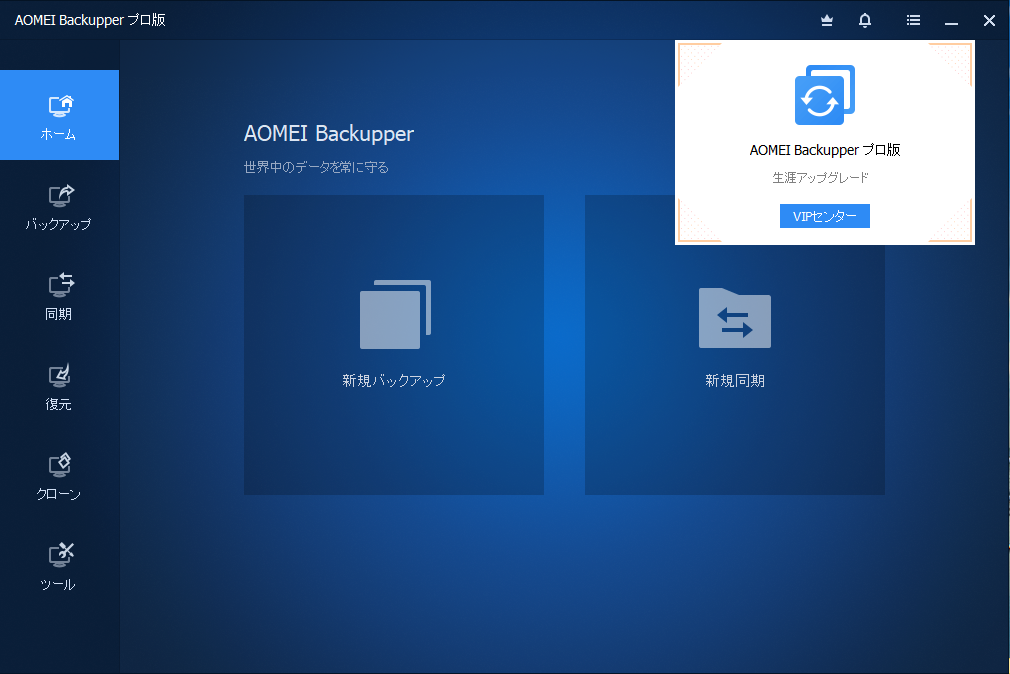
Task: Click the 生涯アップグレード text in popup
Action: click(821, 178)
